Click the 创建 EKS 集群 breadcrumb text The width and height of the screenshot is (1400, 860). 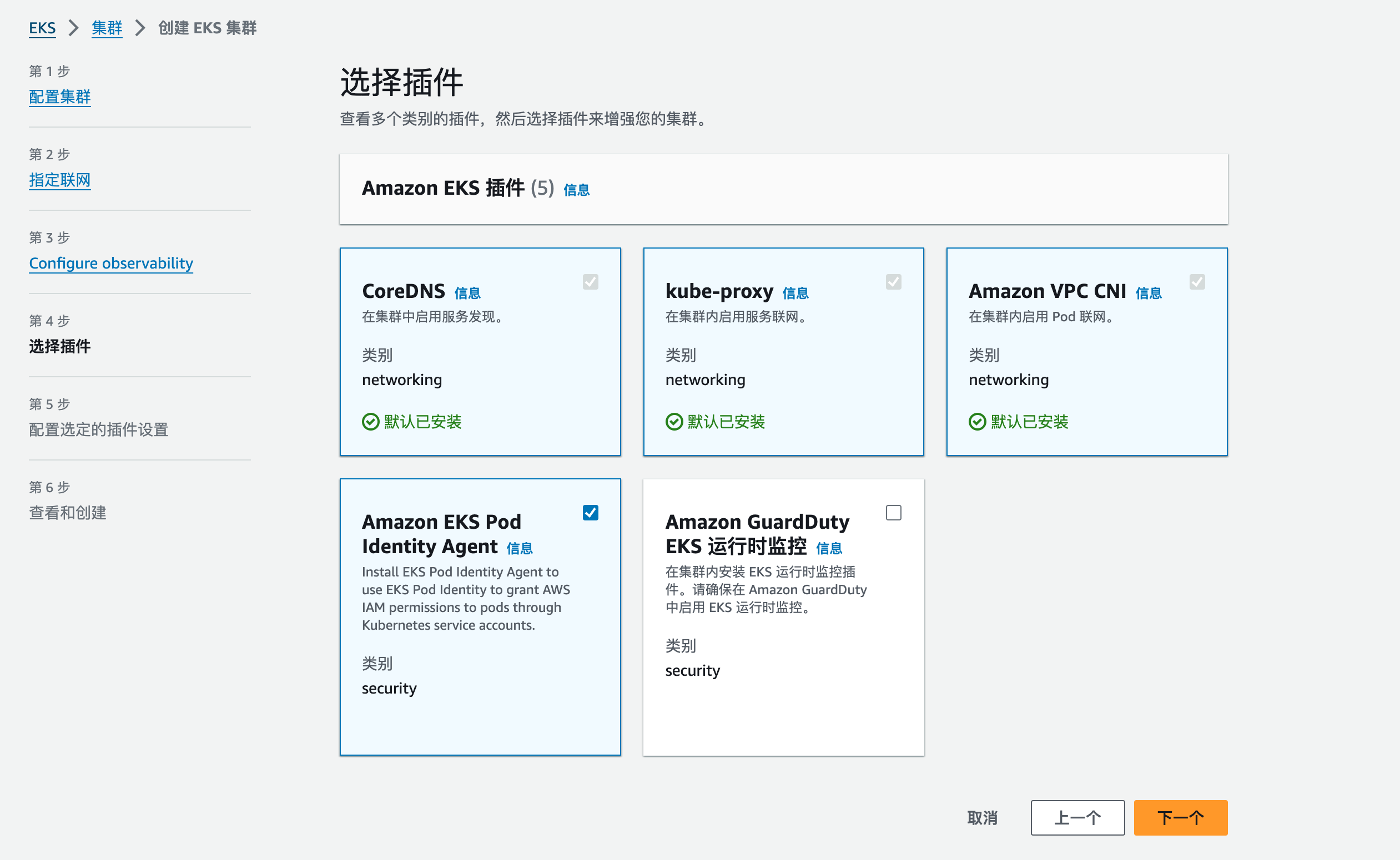[207, 28]
